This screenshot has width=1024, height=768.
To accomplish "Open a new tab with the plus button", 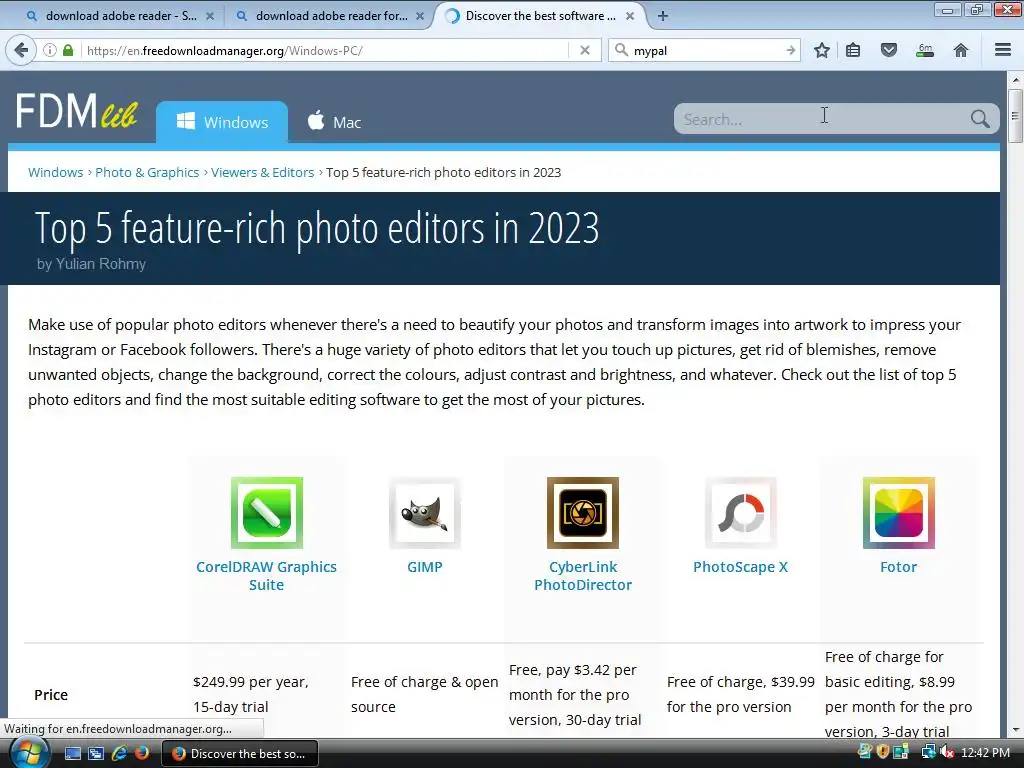I will click(663, 16).
